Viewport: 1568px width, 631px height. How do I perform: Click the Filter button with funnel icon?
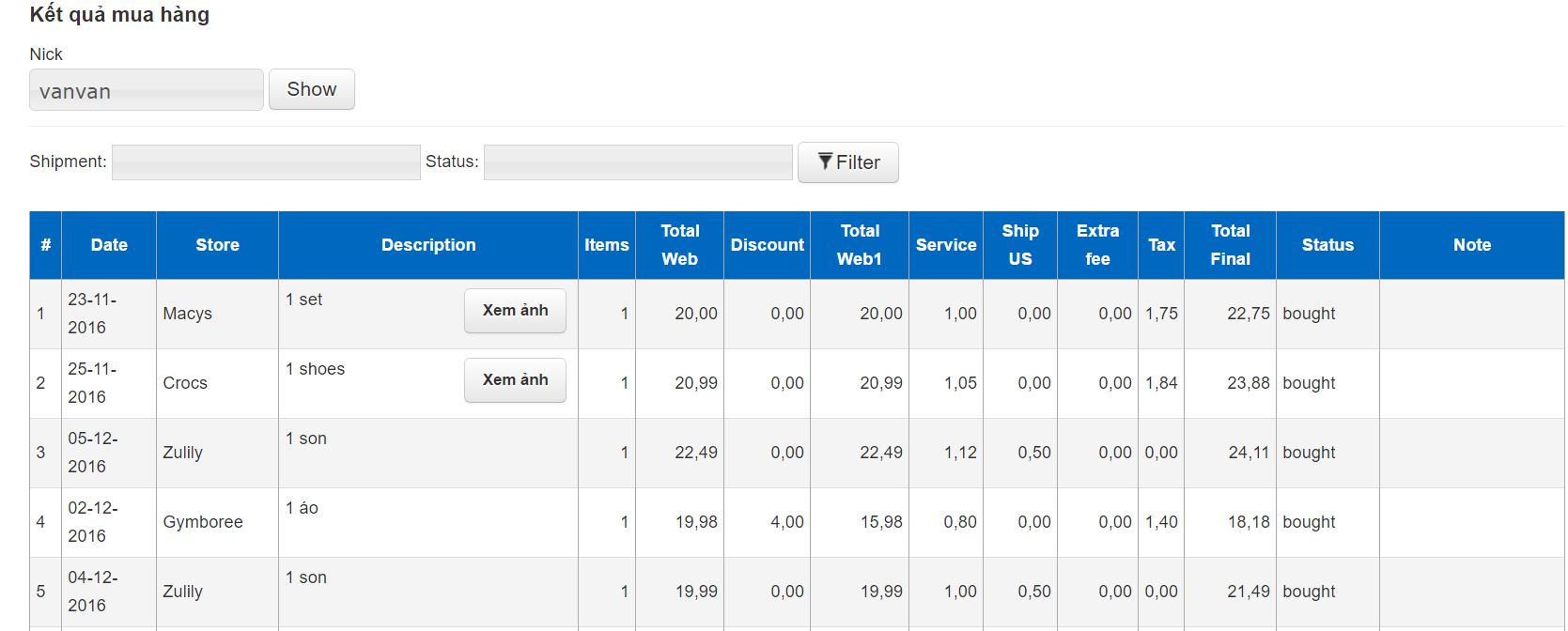pos(847,162)
